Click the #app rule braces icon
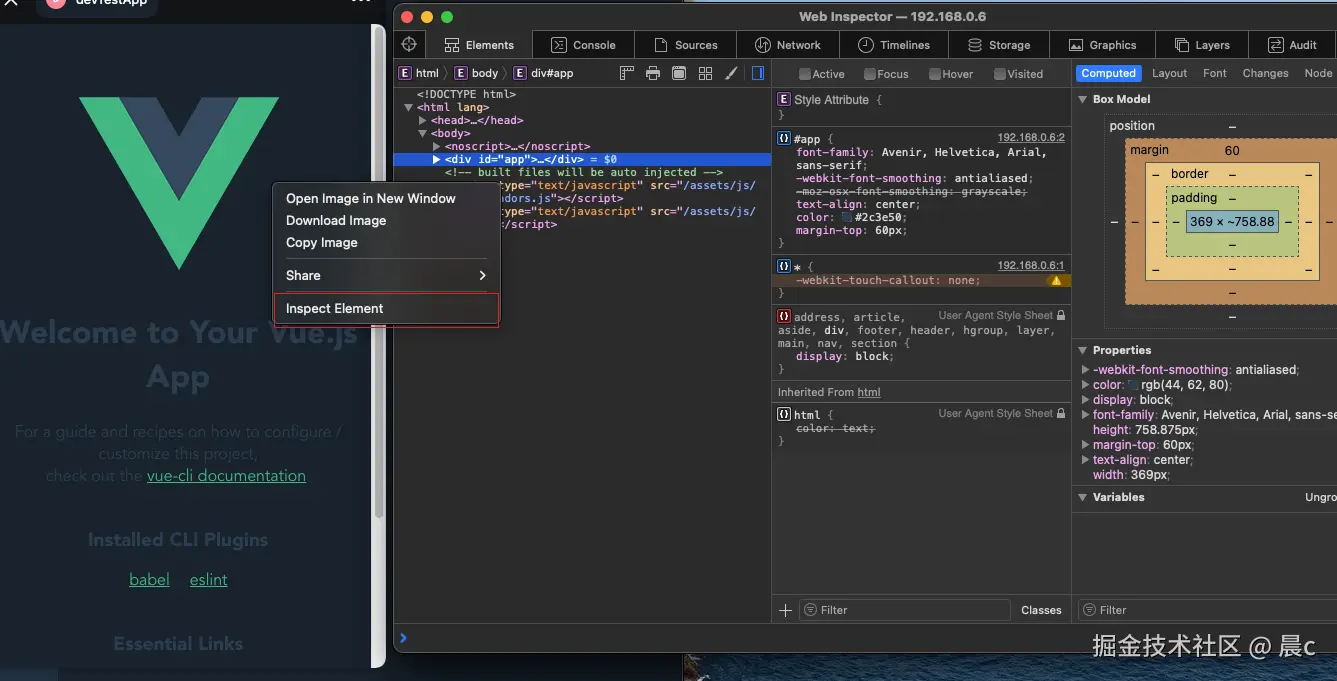1337x681 pixels. click(784, 139)
